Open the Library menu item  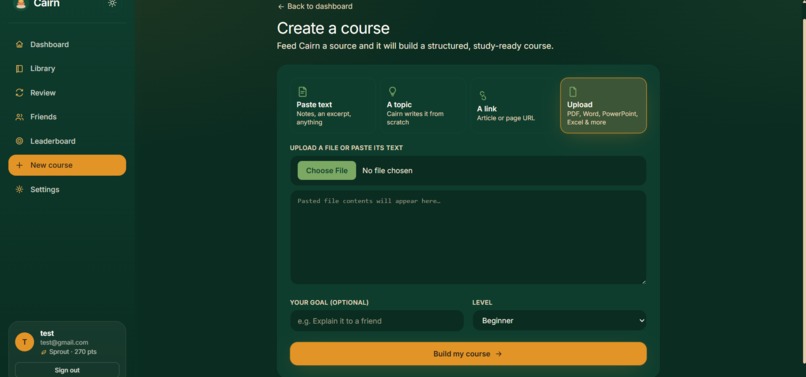[67, 68]
